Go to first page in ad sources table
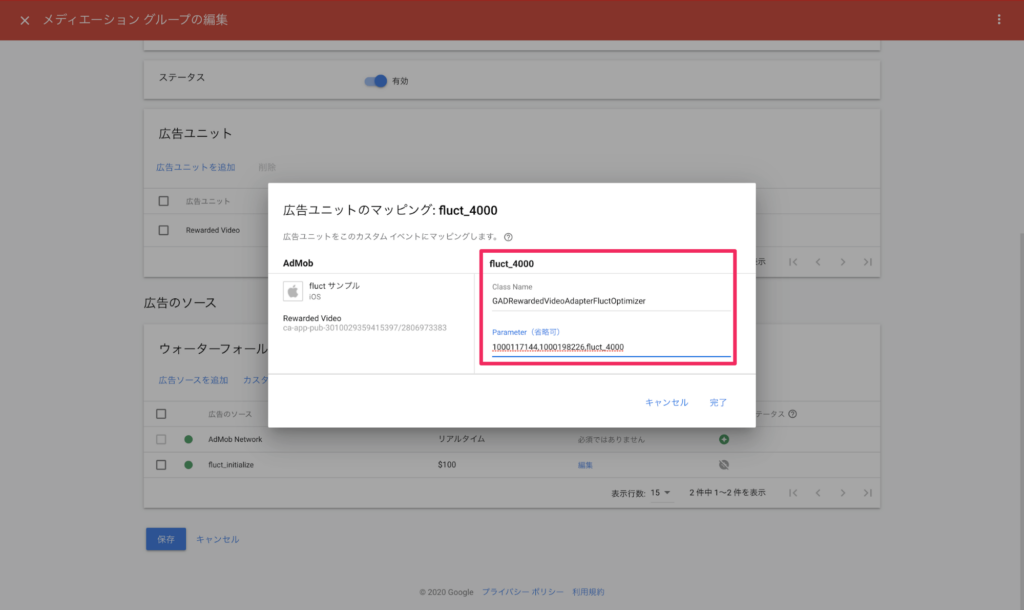This screenshot has width=1024, height=610. 793,493
